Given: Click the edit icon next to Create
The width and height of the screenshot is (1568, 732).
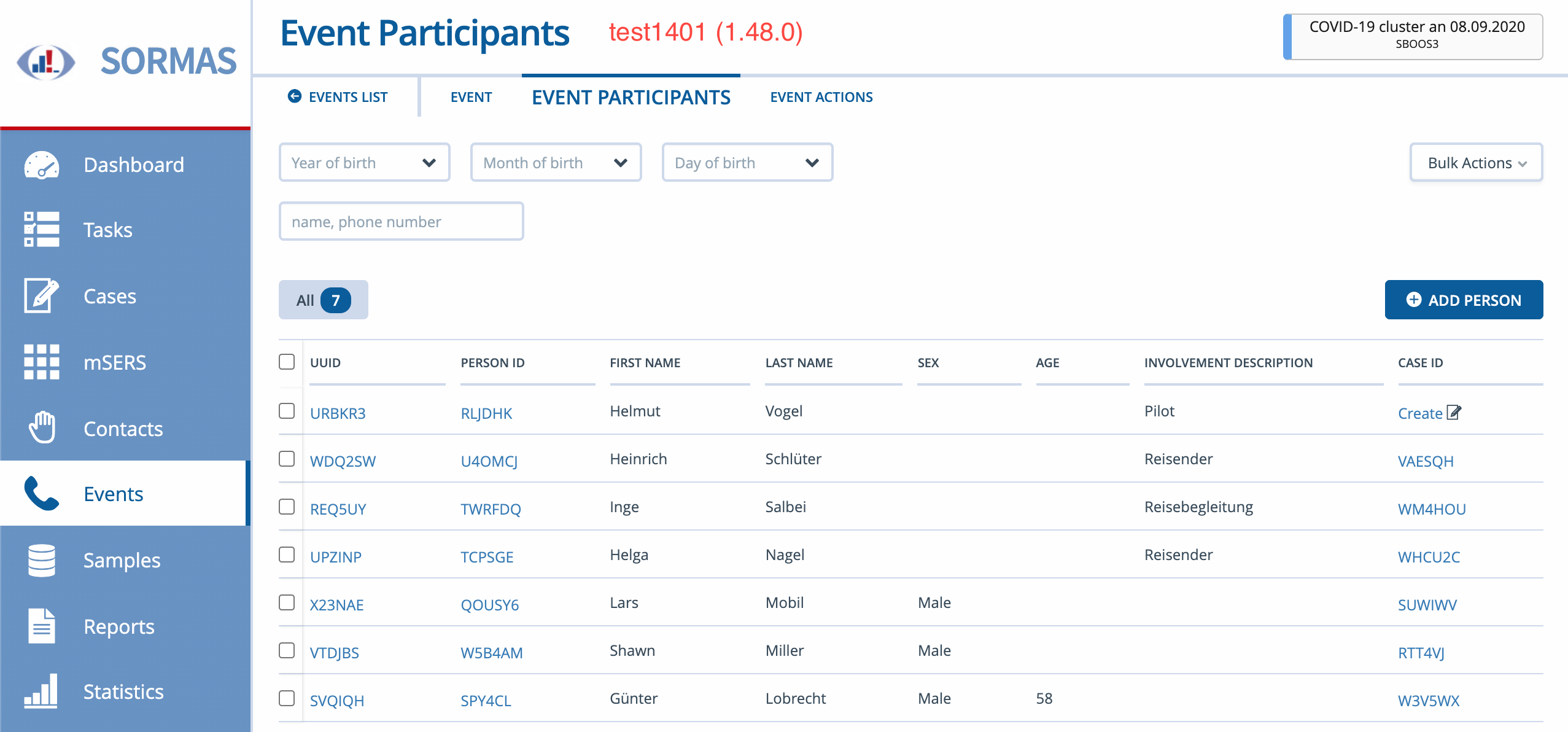Looking at the screenshot, I should [1454, 412].
